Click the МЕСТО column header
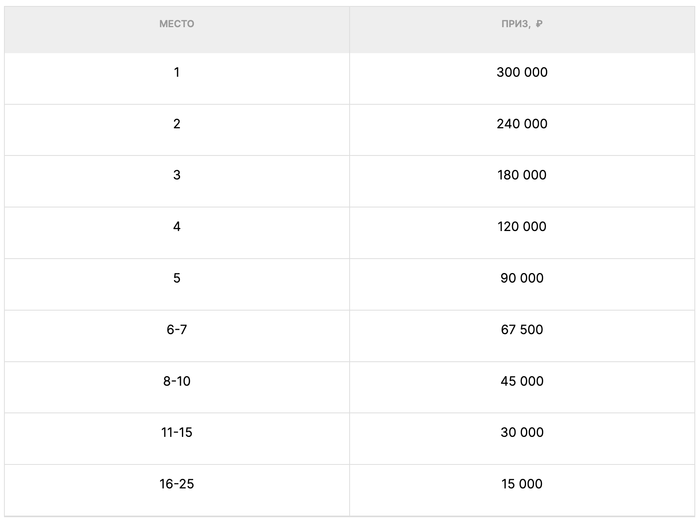This screenshot has width=700, height=522. click(177, 24)
